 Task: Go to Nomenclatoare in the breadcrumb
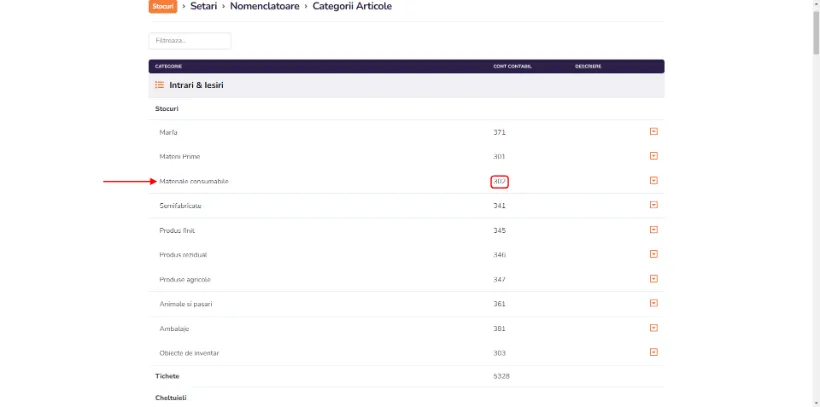[x=265, y=6]
